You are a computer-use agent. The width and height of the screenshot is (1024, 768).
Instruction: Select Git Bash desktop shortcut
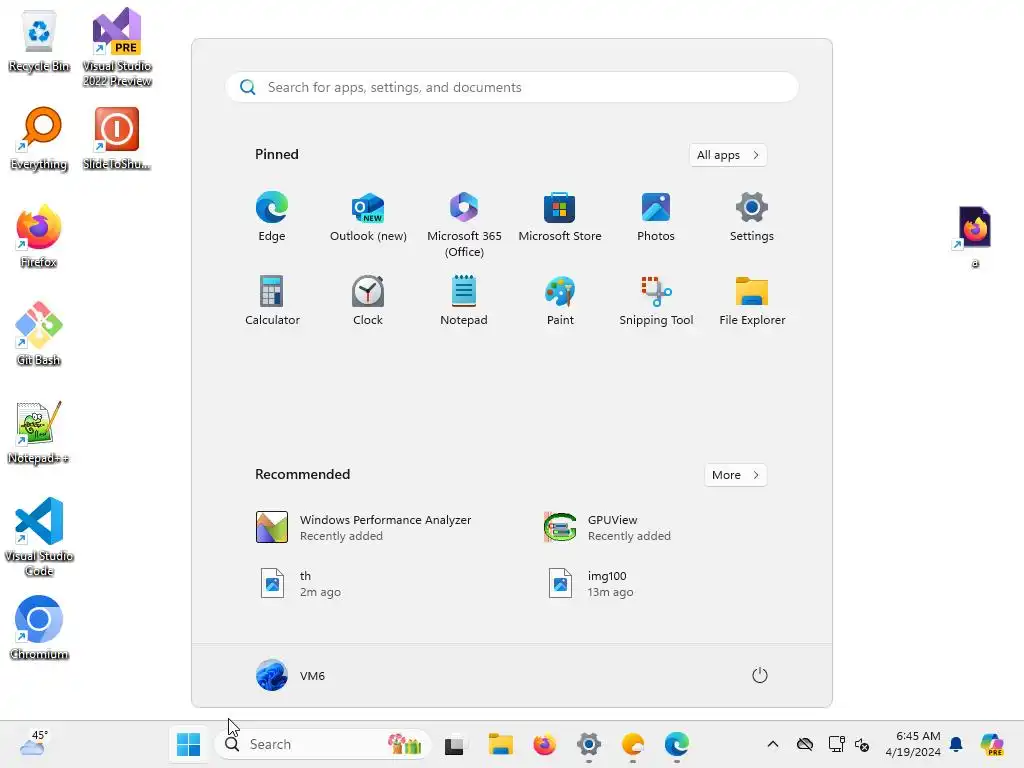(39, 334)
